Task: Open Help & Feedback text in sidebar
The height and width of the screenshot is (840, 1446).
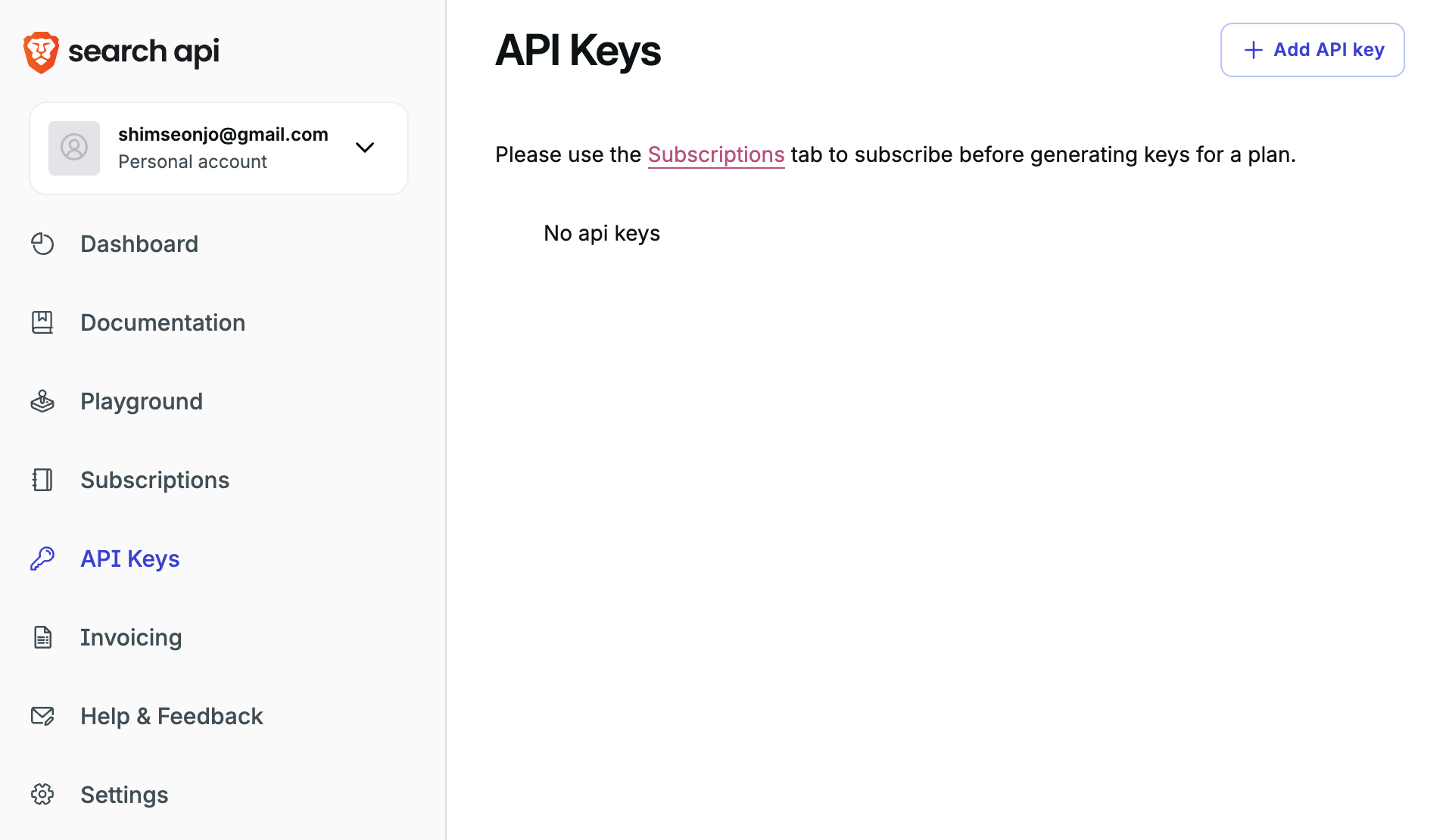Action: (x=172, y=716)
